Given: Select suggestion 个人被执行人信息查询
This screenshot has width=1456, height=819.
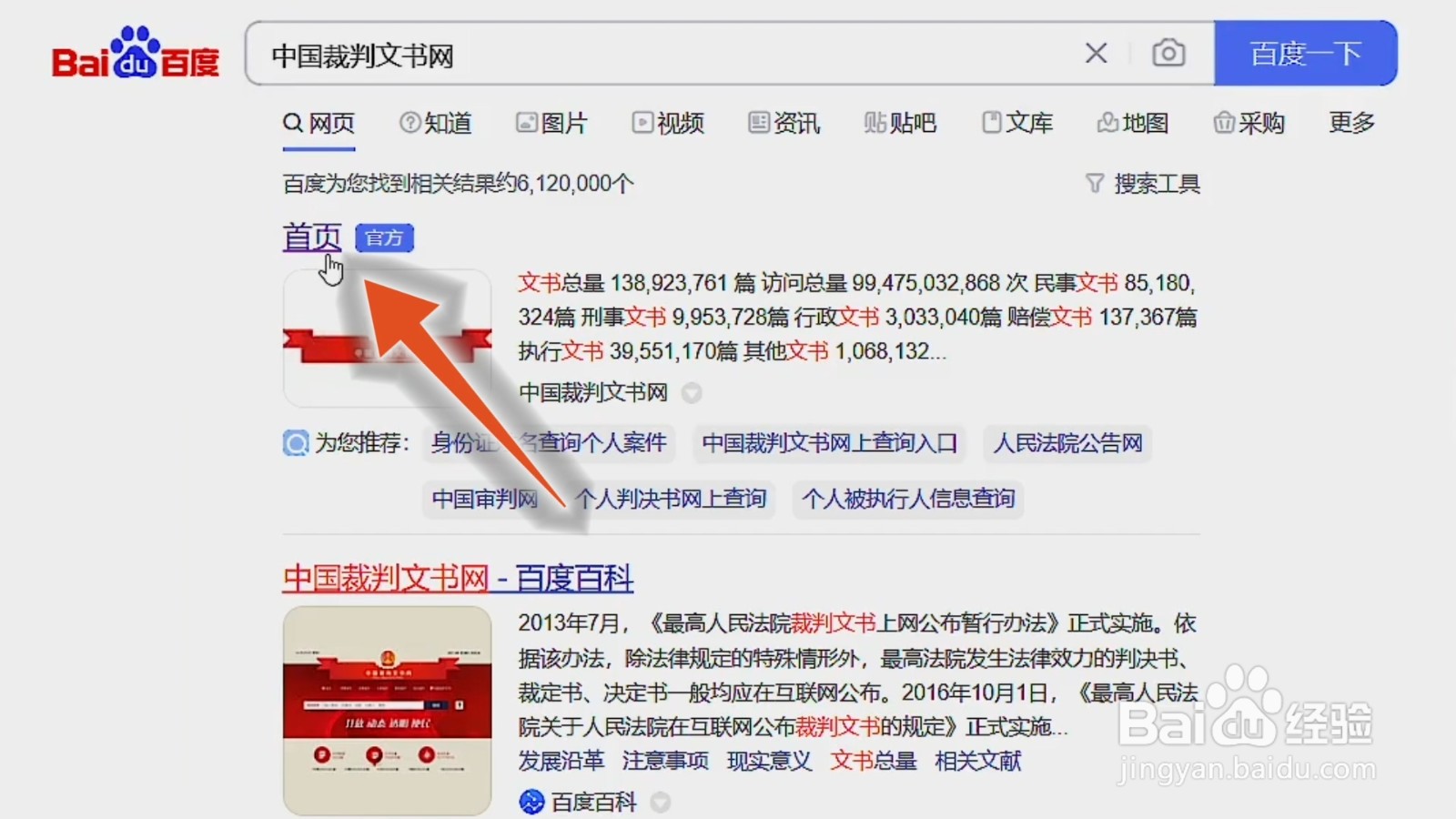Looking at the screenshot, I should coord(908,499).
